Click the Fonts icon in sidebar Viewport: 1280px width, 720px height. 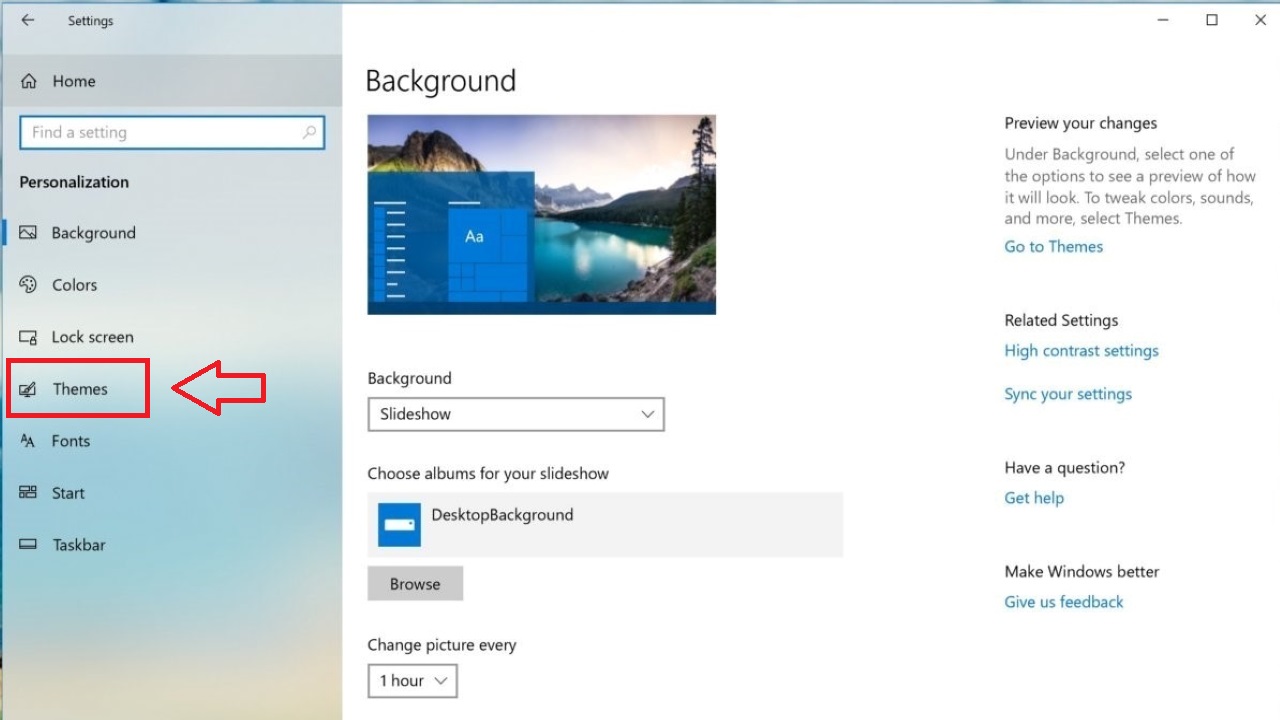pyautogui.click(x=28, y=441)
